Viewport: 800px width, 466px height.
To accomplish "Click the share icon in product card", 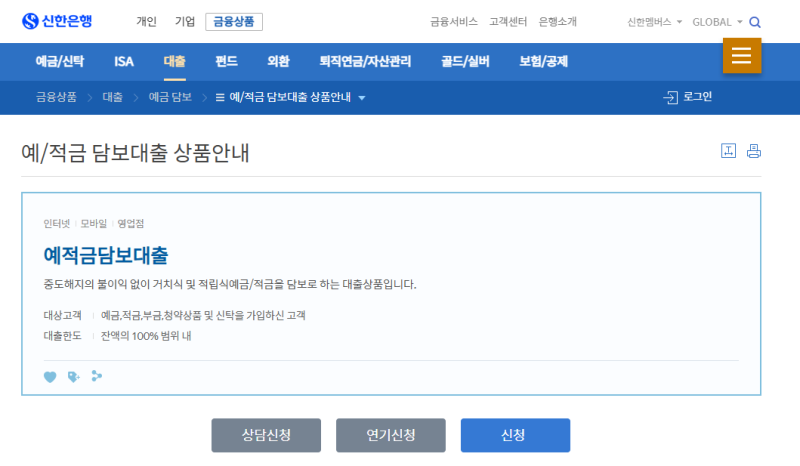I will [x=96, y=376].
